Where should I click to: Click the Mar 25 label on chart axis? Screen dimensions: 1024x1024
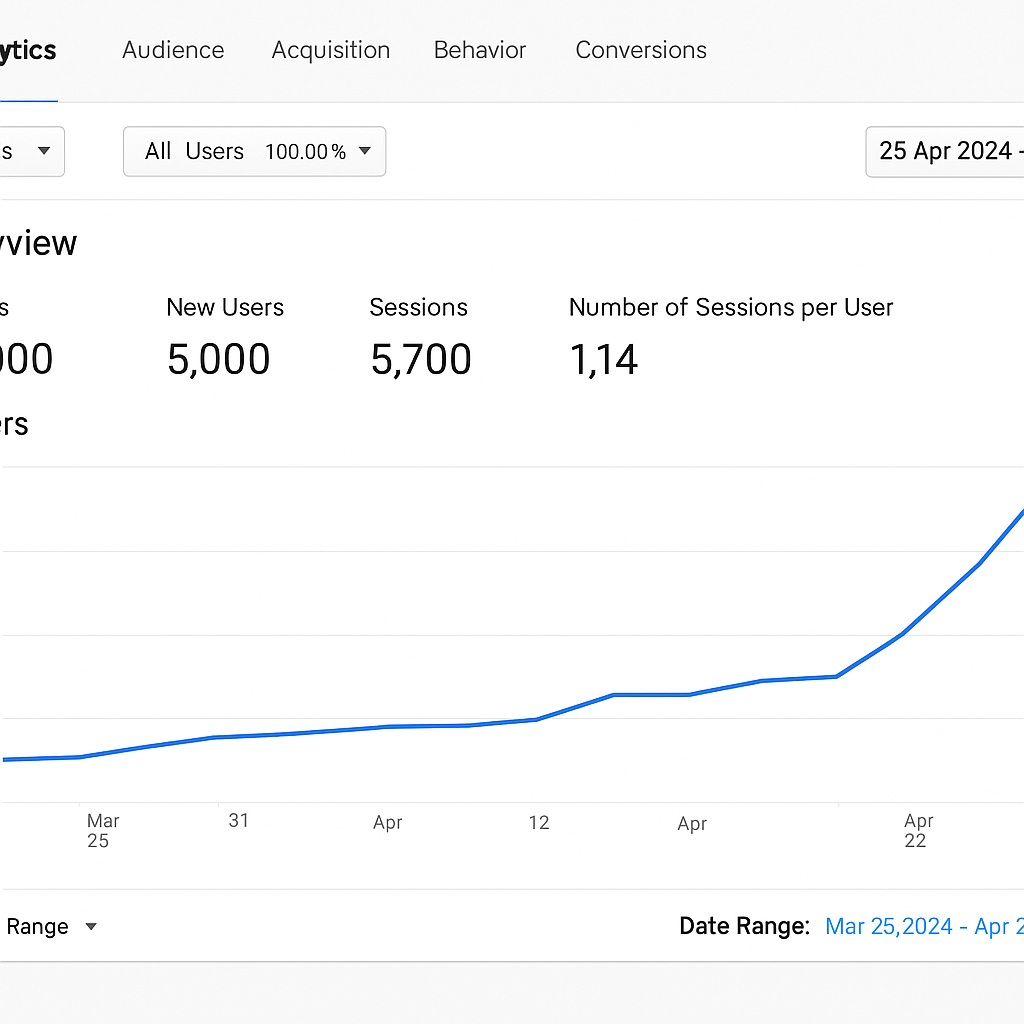tap(102, 830)
